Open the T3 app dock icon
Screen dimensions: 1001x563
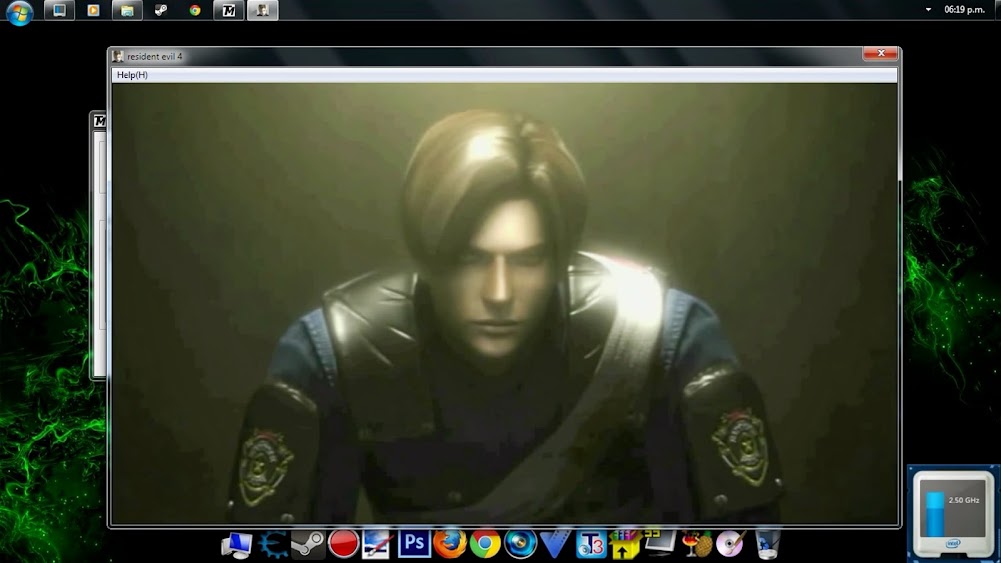point(591,544)
